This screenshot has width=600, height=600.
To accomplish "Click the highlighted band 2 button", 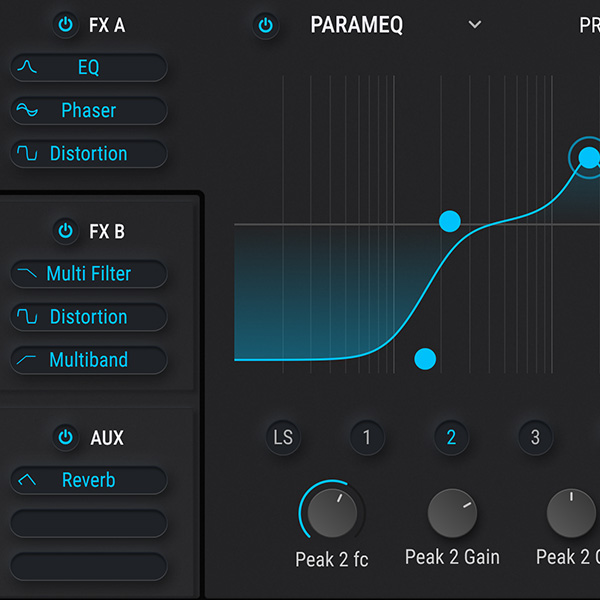I will click(451, 437).
